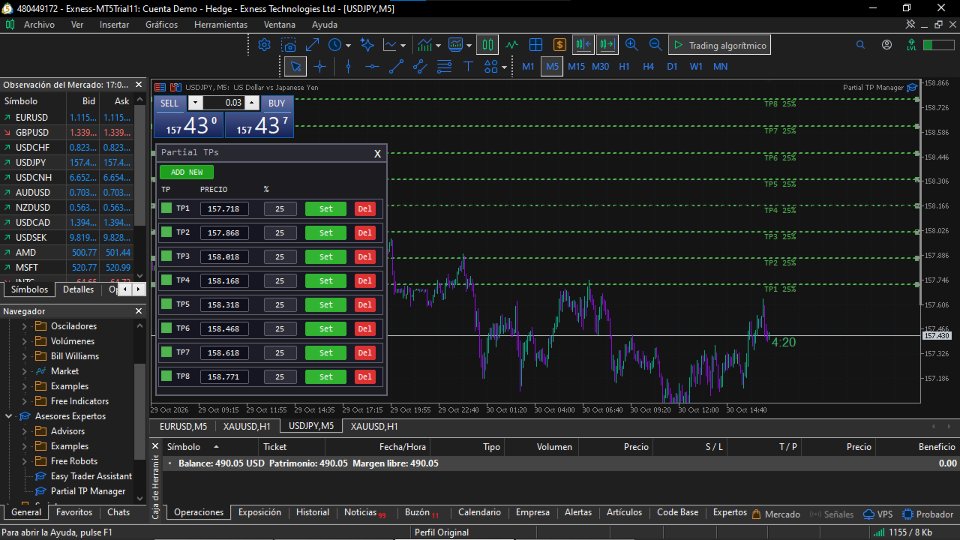Open the search magnifier in top right
This screenshot has height=540, width=960.
tap(860, 45)
